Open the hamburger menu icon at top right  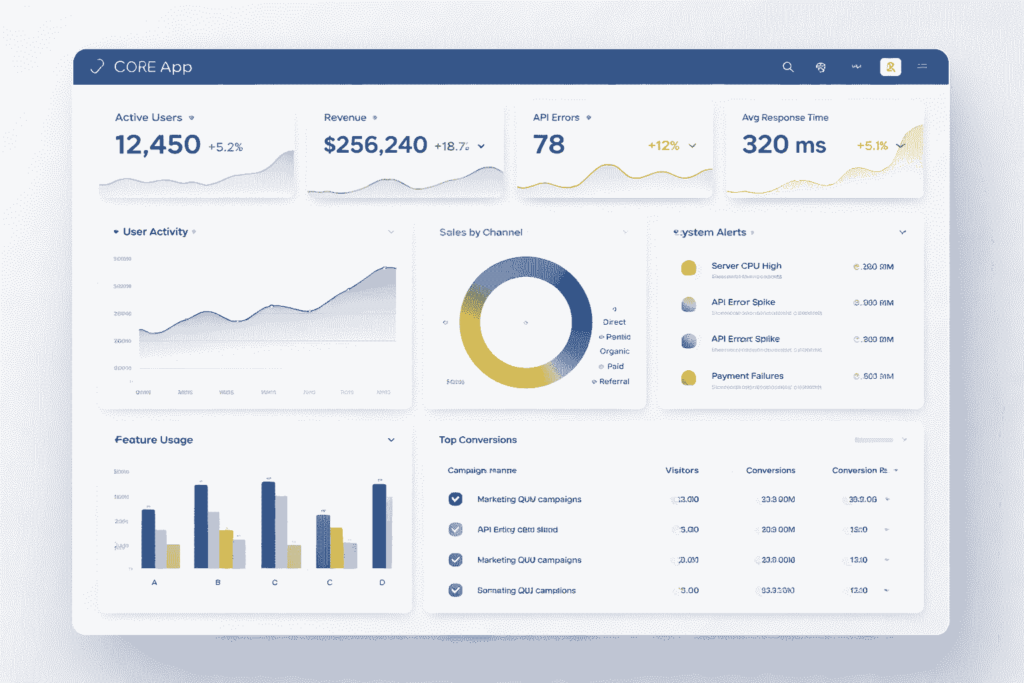pyautogui.click(x=922, y=67)
